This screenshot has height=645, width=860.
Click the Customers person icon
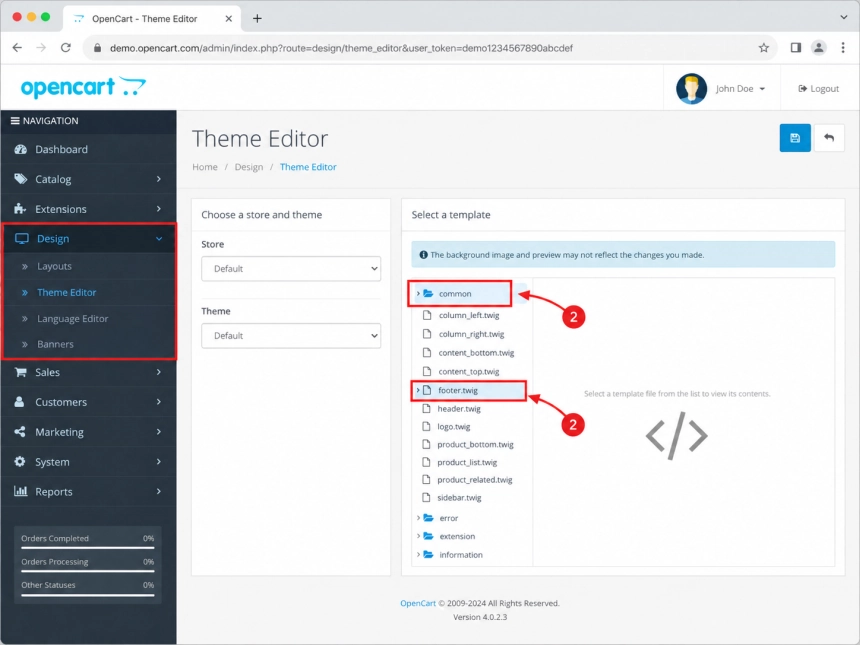19,401
